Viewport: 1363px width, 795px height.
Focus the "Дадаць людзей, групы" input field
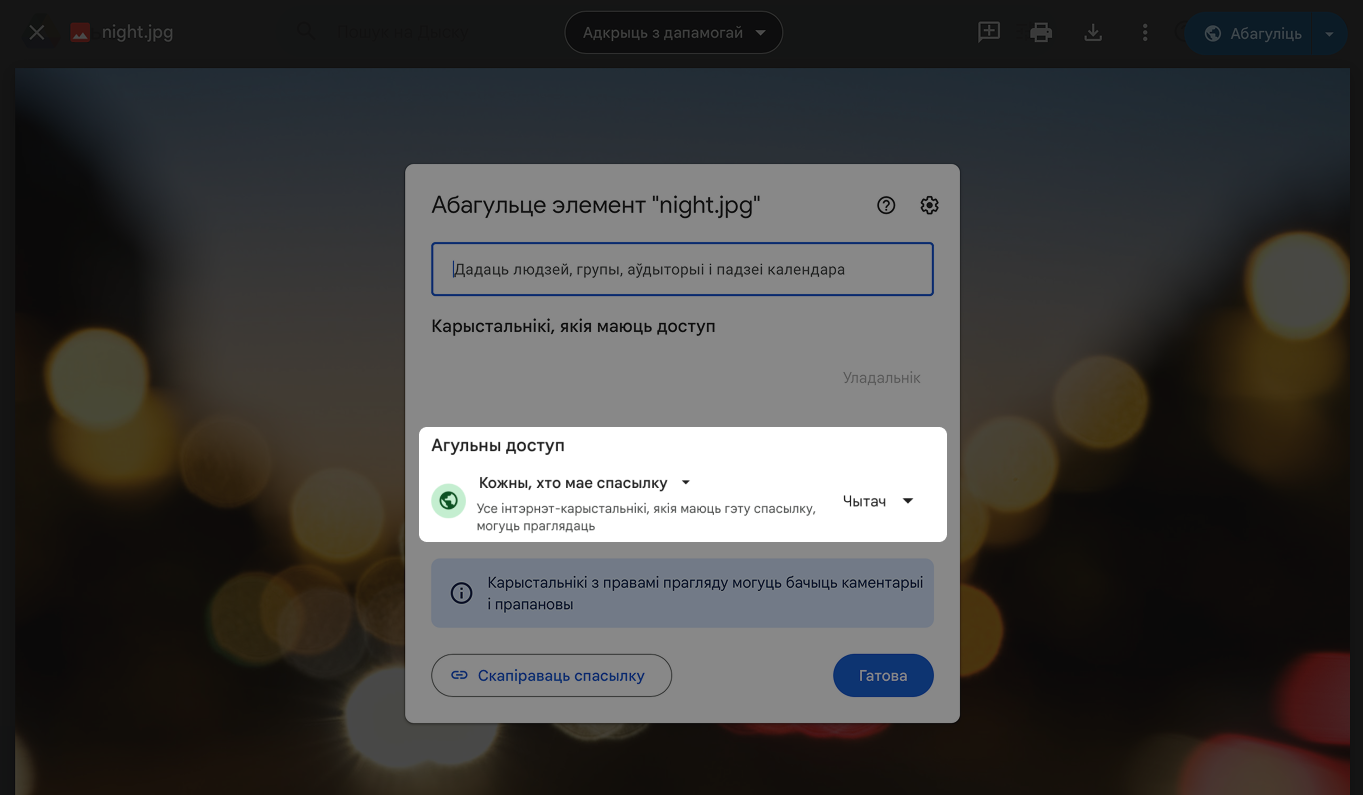(682, 269)
